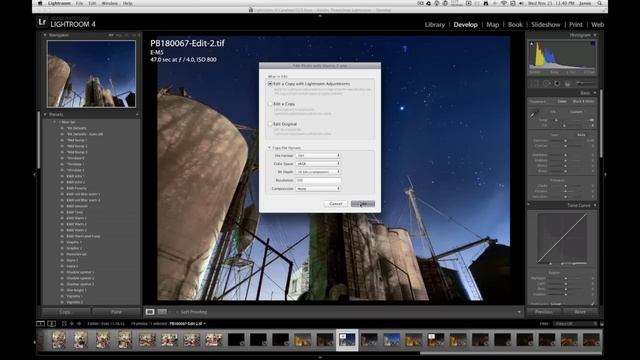
Task: Click the Navigator preview thumbnail
Action: [x=91, y=74]
